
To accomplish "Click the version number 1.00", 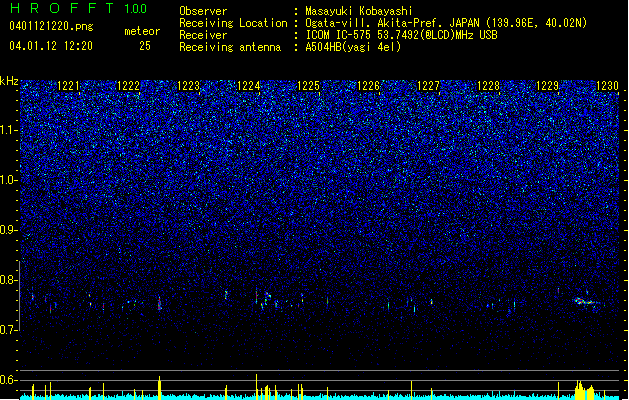I will (135, 8).
